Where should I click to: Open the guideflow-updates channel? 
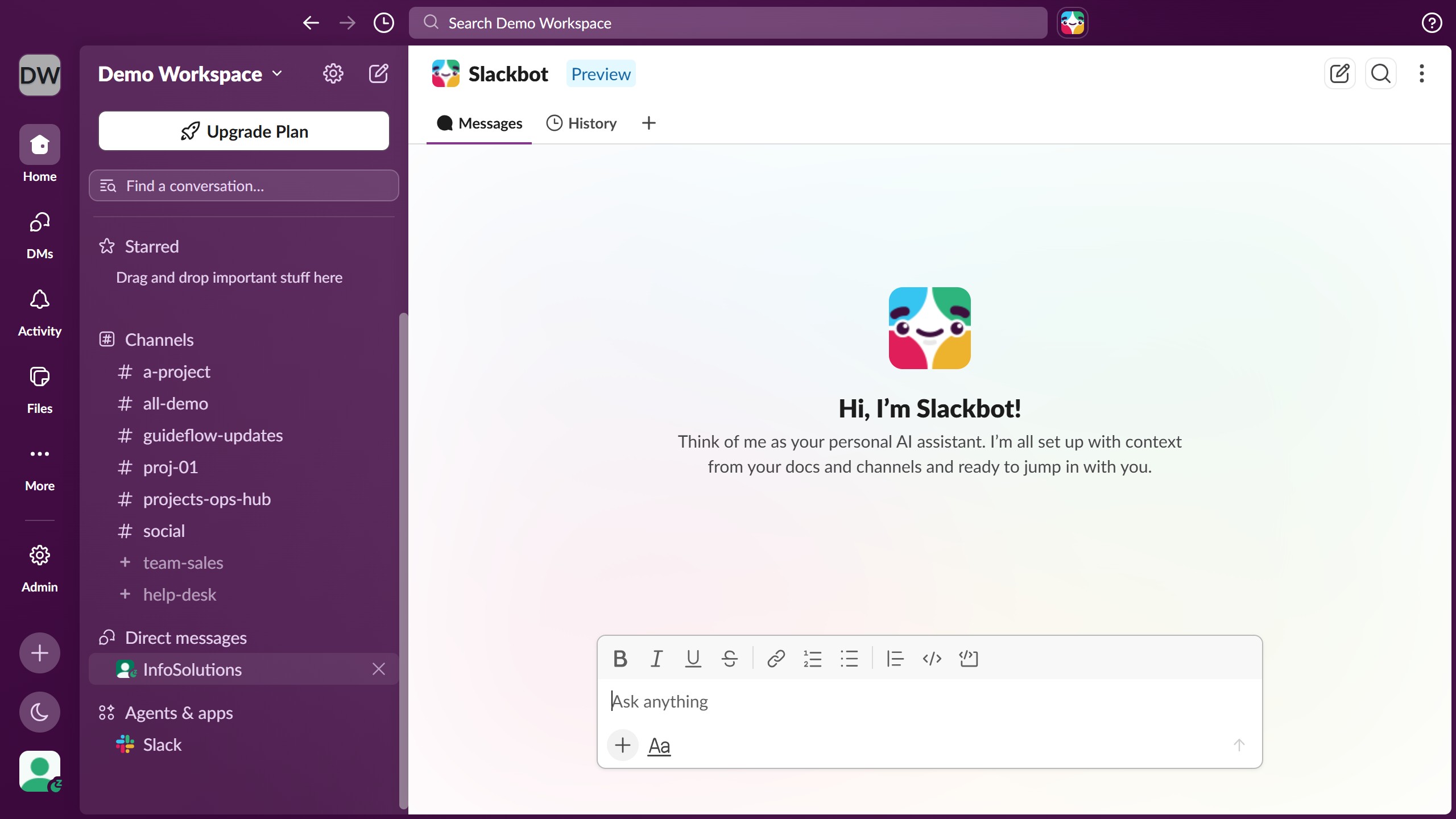(x=243, y=435)
